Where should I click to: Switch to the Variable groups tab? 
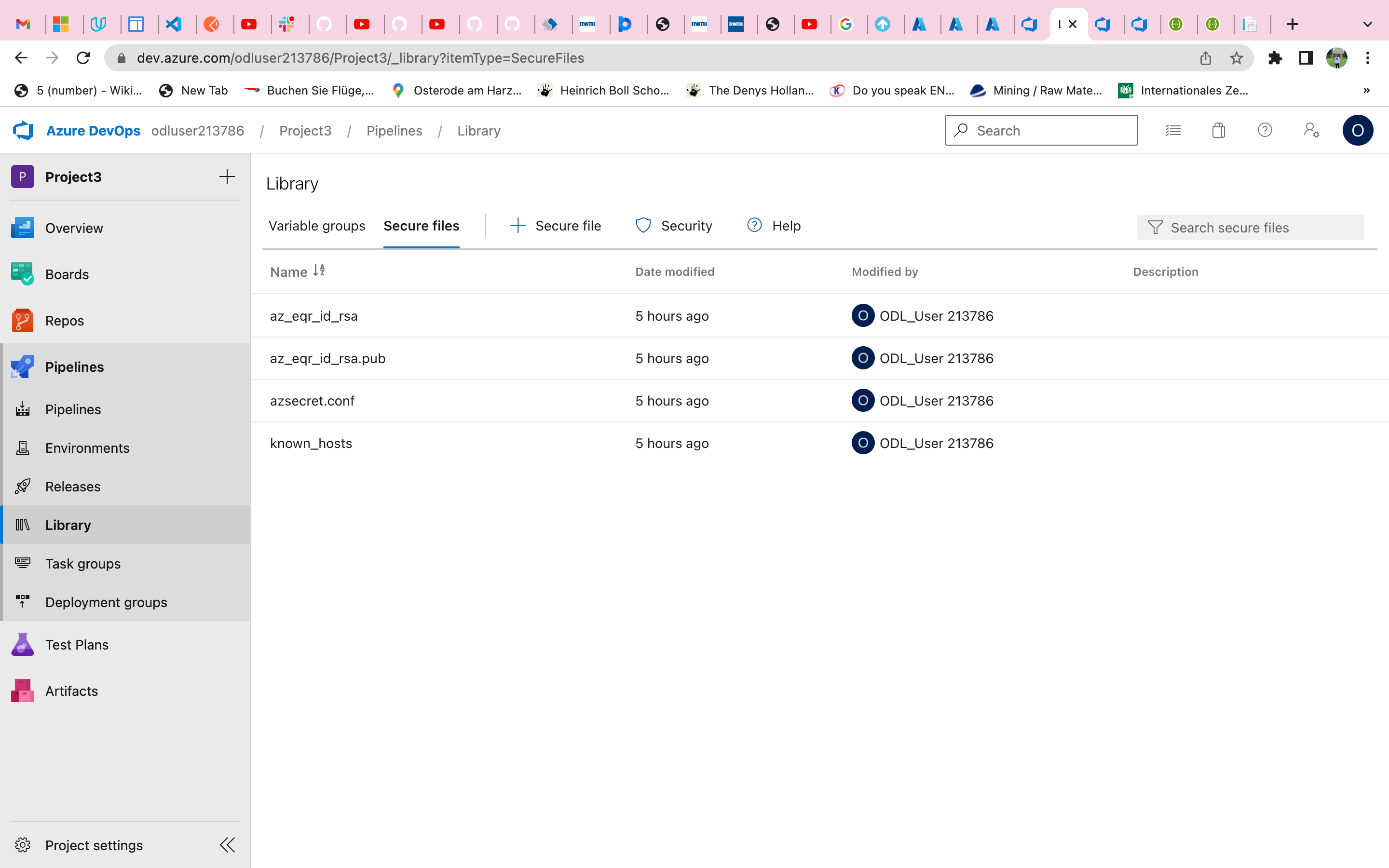(x=317, y=226)
